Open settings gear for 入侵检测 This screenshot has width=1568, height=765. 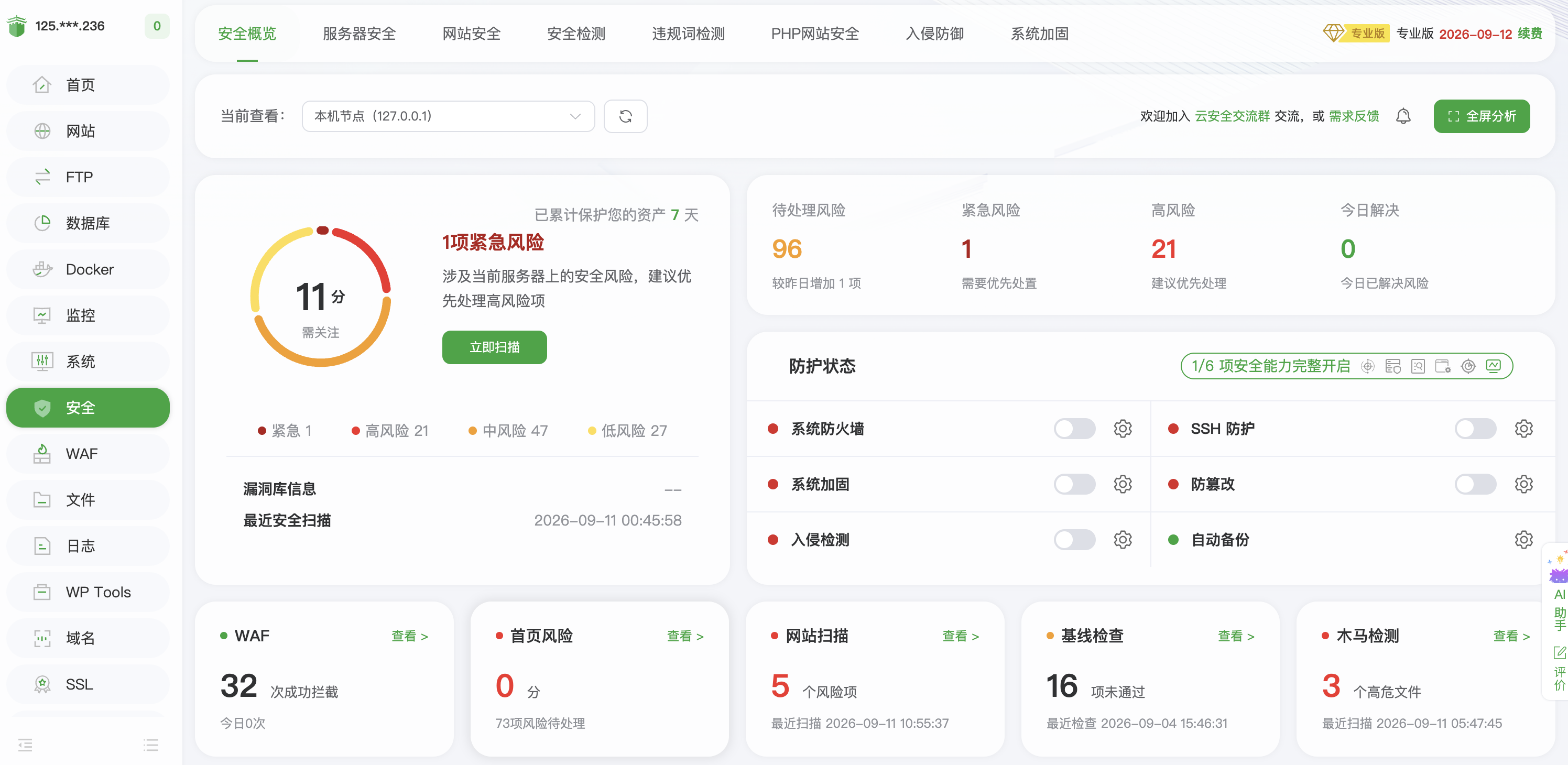(x=1123, y=539)
